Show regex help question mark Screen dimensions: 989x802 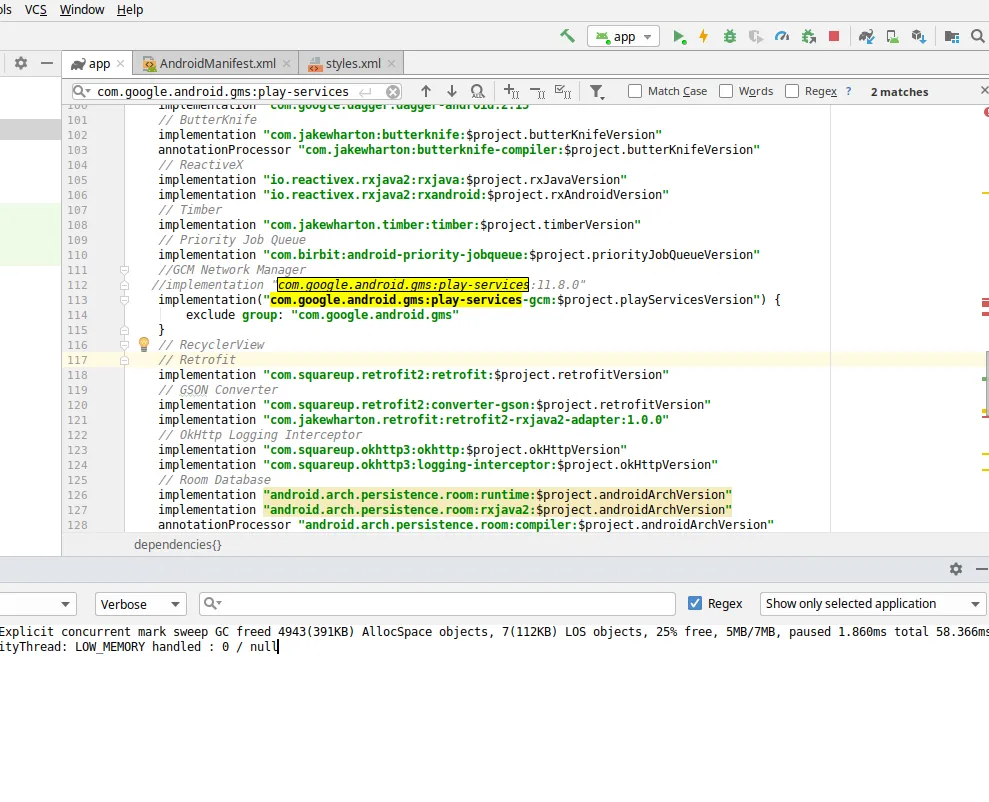pos(848,91)
